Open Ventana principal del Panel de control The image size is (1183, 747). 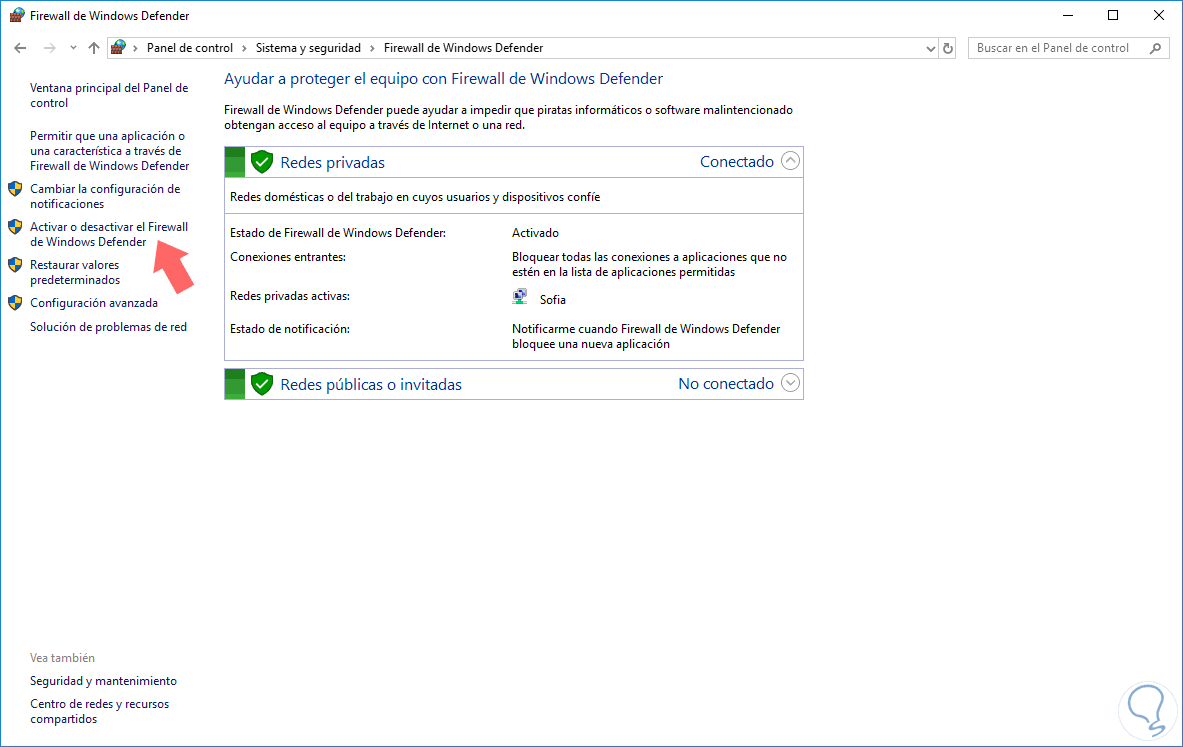pos(109,95)
